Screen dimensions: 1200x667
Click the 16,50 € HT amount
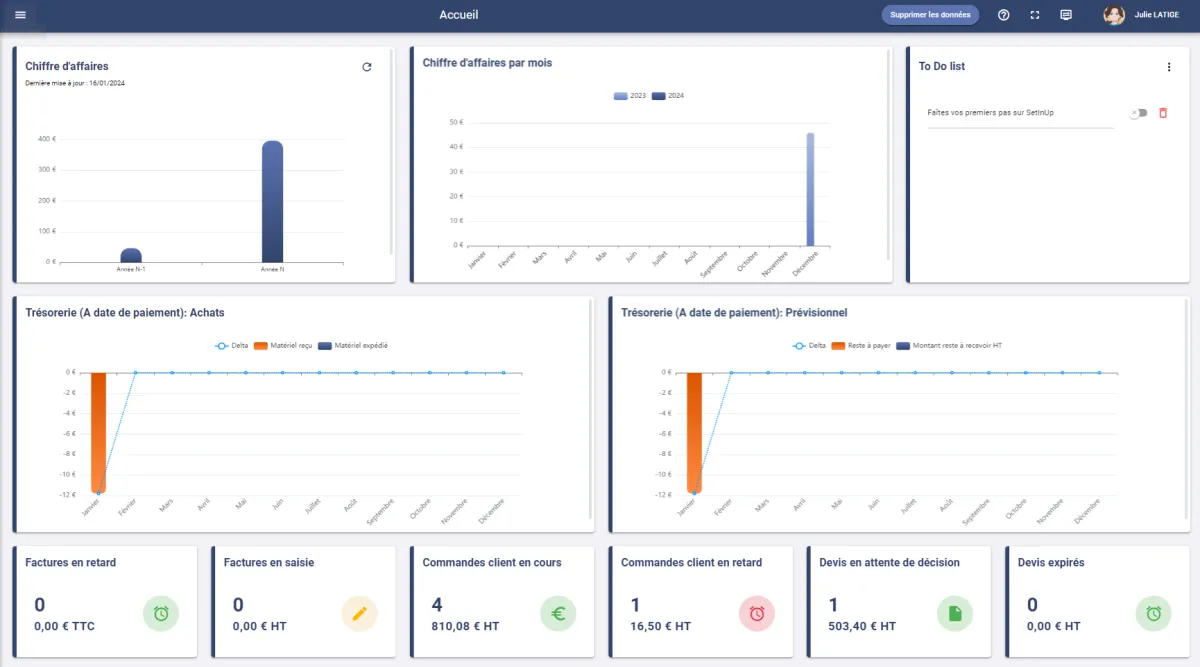(661, 626)
